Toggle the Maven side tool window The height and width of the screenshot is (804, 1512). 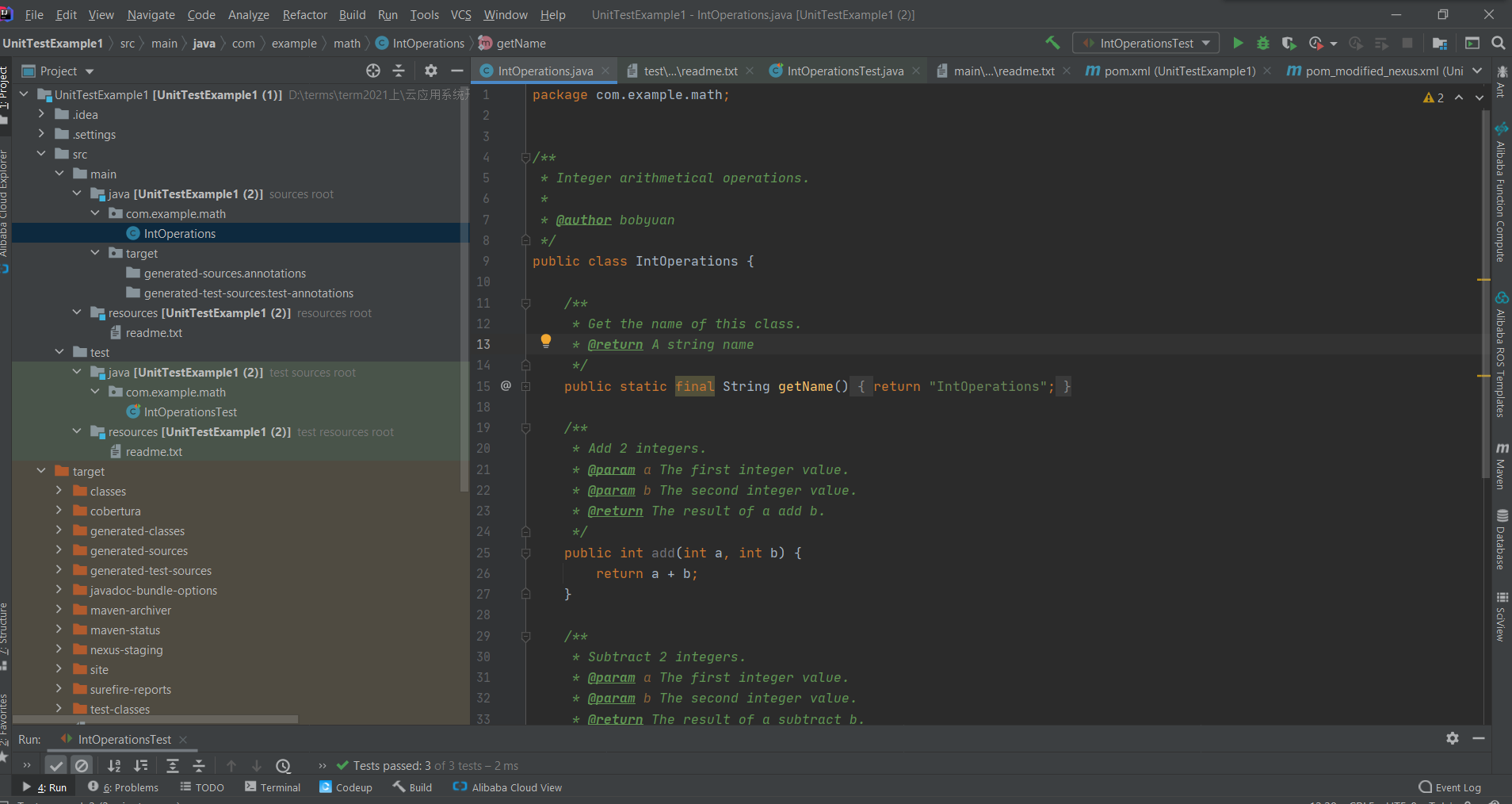point(1501,466)
